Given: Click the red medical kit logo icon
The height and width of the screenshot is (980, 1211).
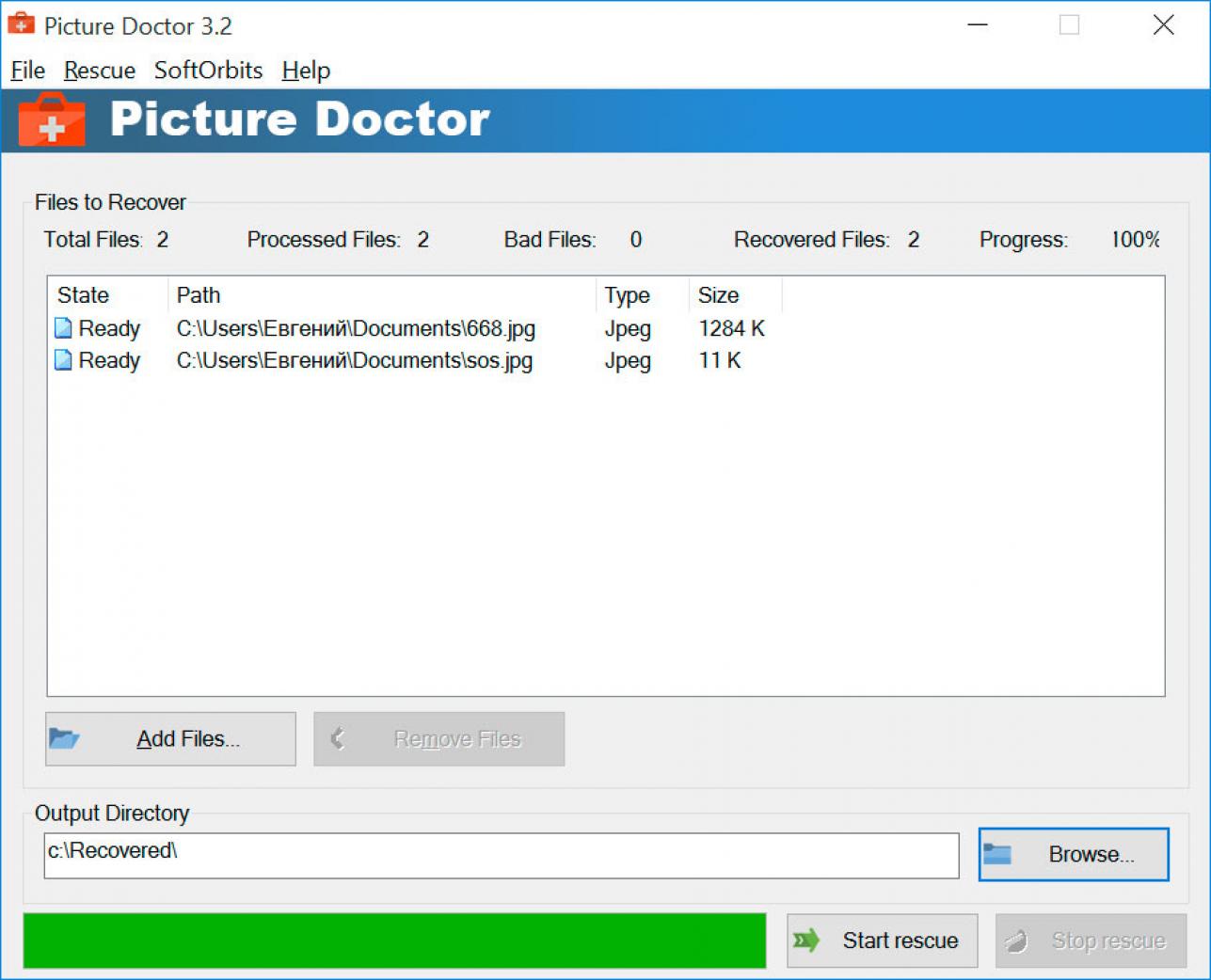Looking at the screenshot, I should [x=51, y=120].
